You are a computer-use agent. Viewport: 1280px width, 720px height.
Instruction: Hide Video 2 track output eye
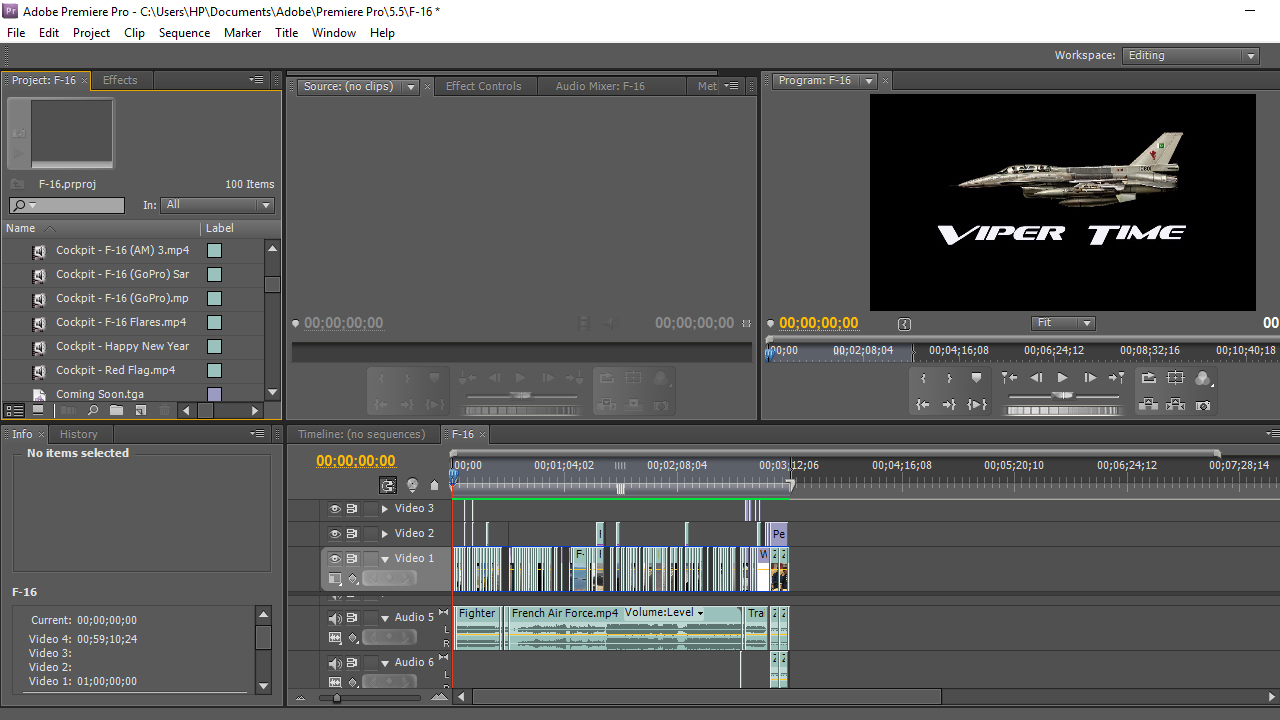click(x=335, y=534)
